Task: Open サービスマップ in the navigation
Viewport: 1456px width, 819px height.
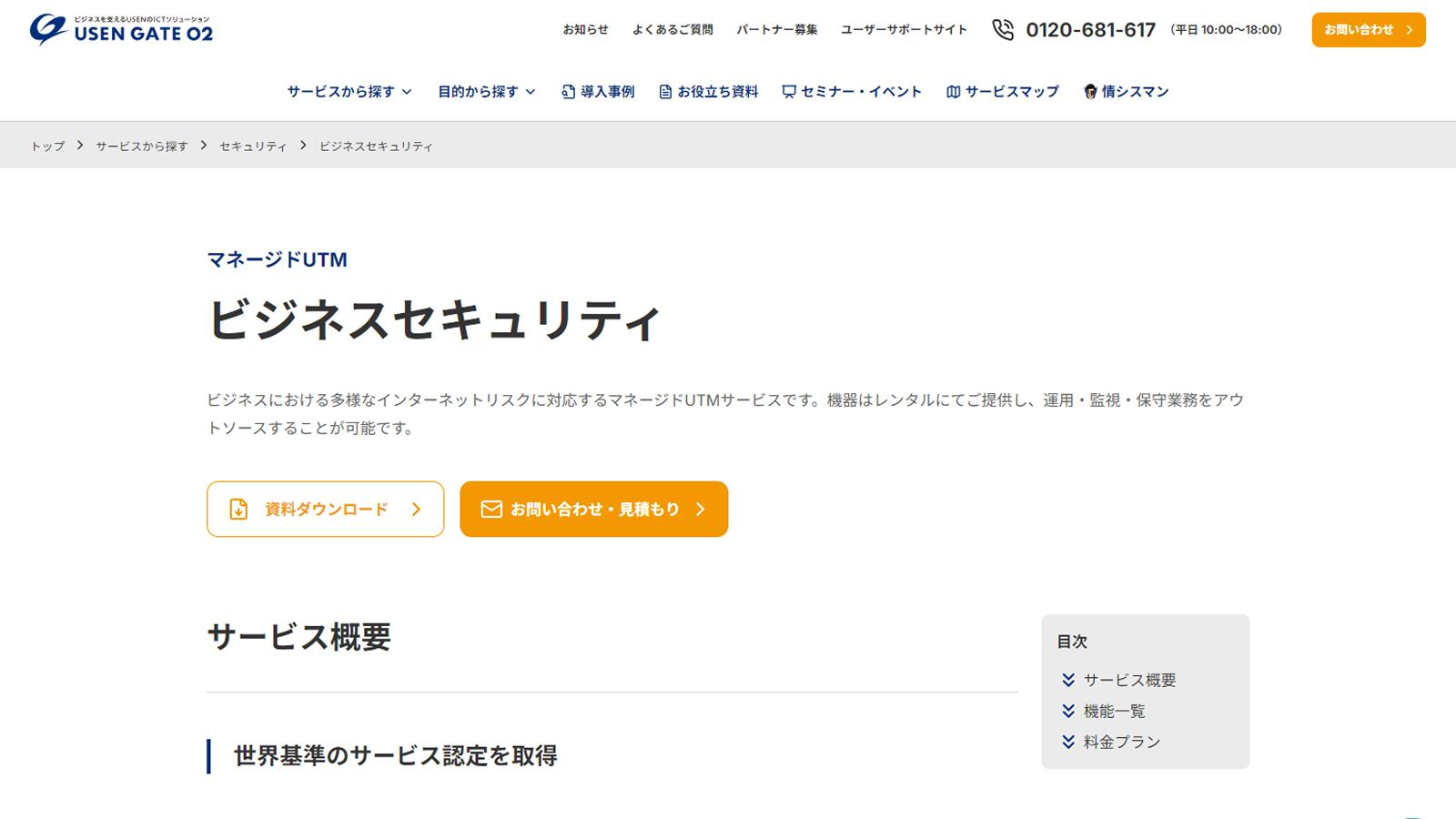Action: (1003, 92)
